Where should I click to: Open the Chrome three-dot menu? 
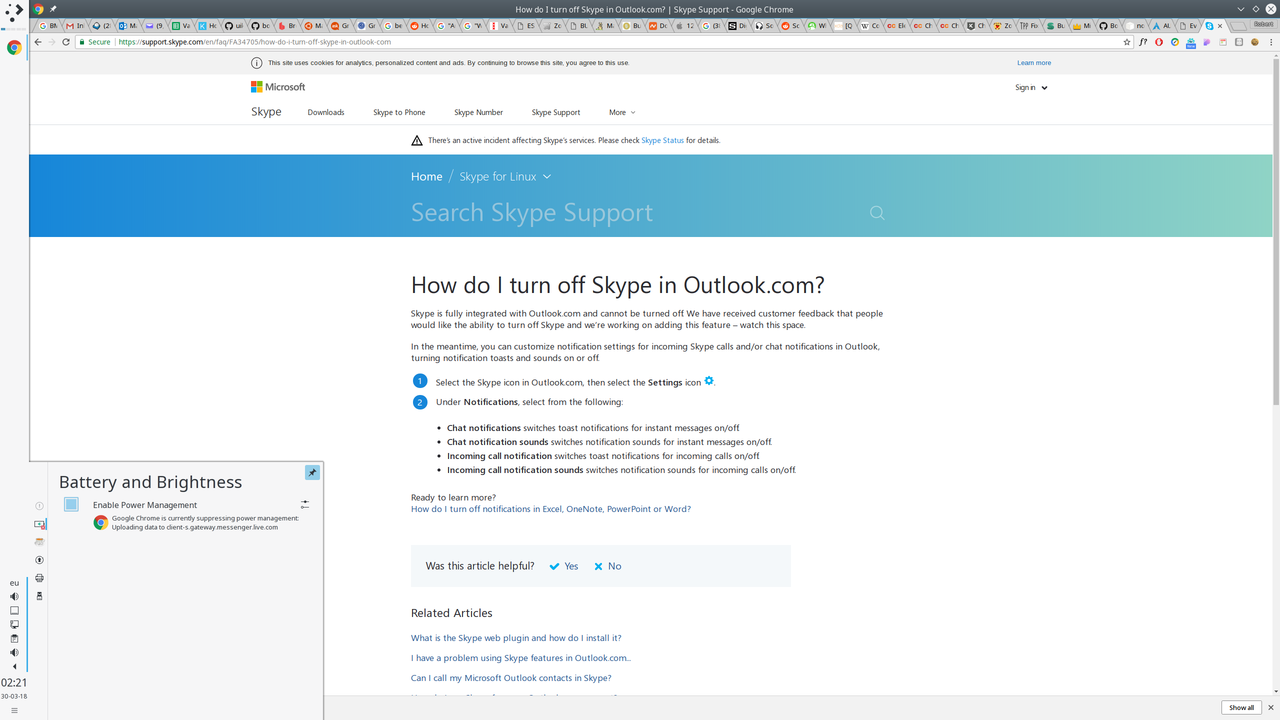tap(1271, 42)
